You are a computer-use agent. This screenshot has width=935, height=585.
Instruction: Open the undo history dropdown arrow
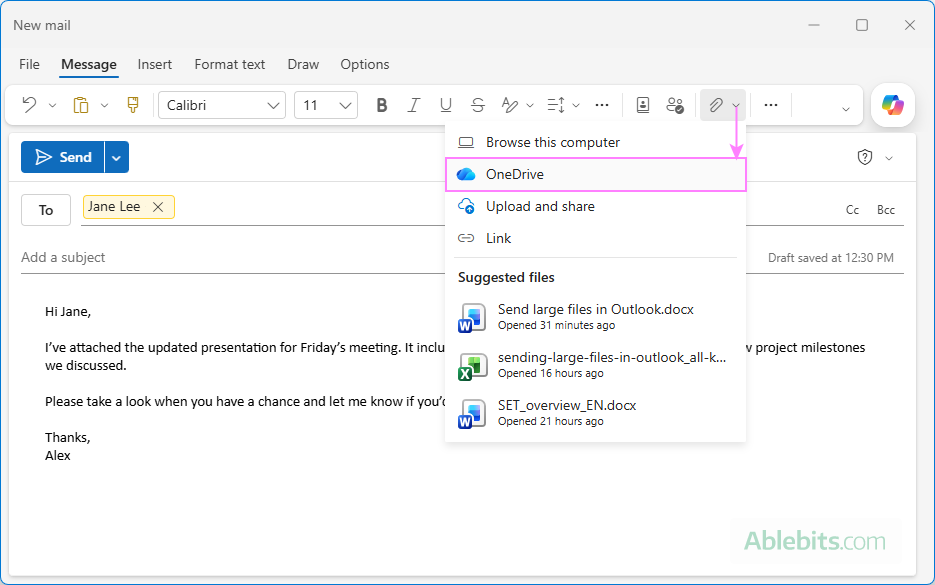(52, 106)
